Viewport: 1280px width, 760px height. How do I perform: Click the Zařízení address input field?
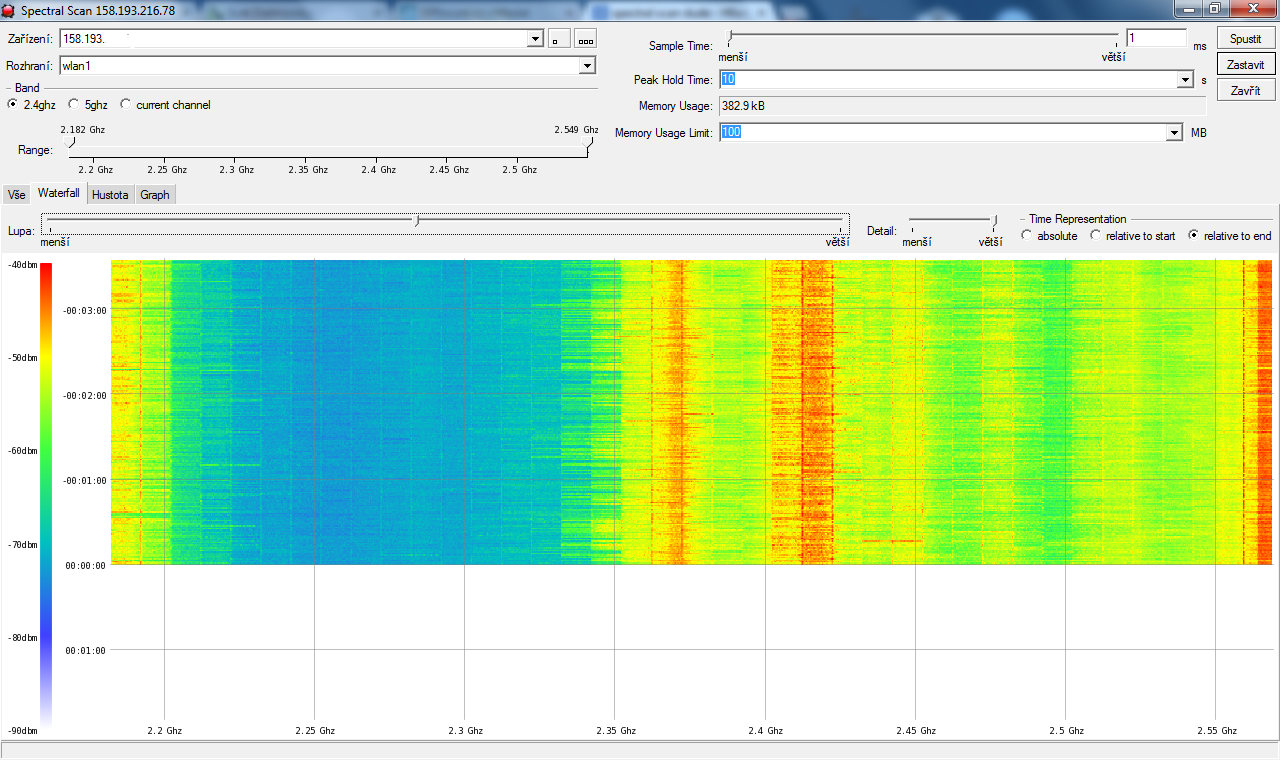click(293, 39)
